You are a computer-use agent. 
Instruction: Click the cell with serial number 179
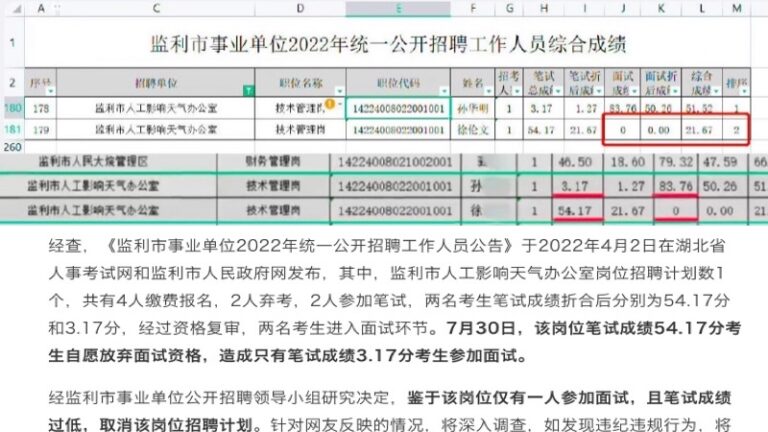(x=41, y=130)
